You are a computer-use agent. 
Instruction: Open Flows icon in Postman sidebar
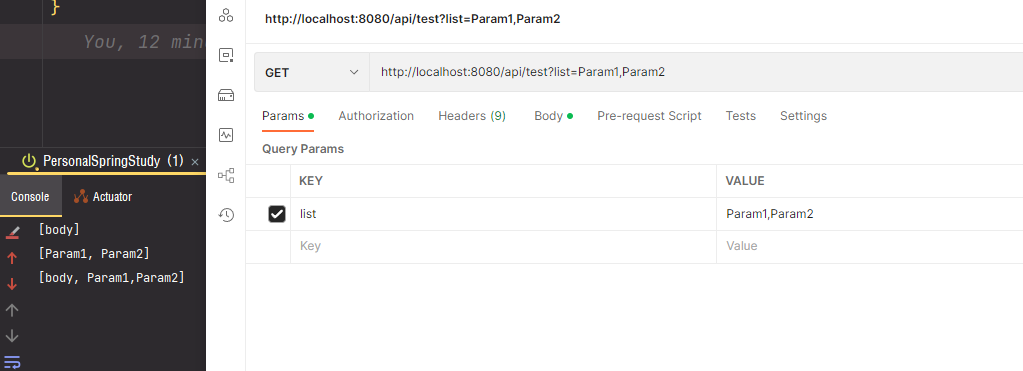pyautogui.click(x=226, y=175)
